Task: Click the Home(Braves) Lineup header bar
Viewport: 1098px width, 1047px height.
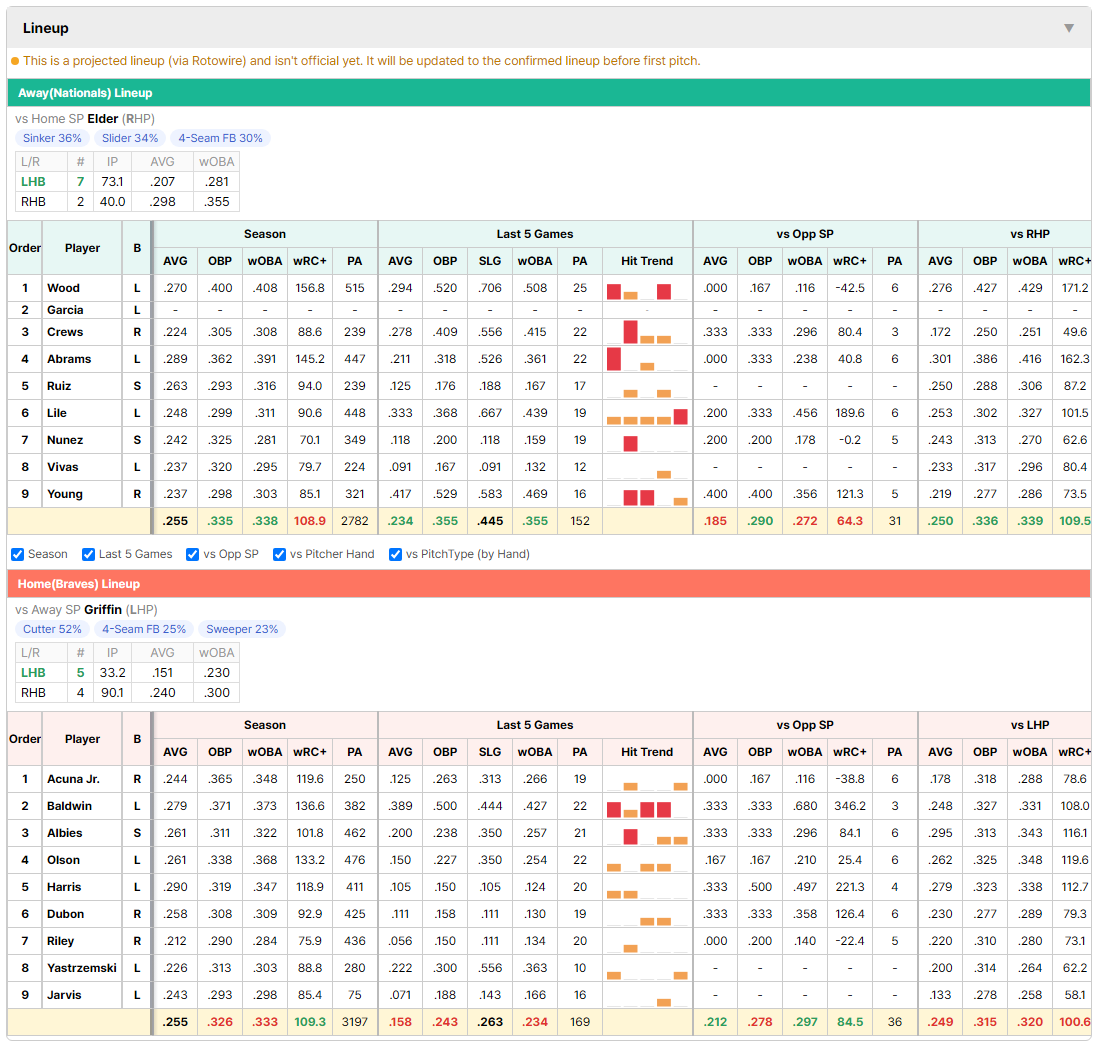Action: 549,584
